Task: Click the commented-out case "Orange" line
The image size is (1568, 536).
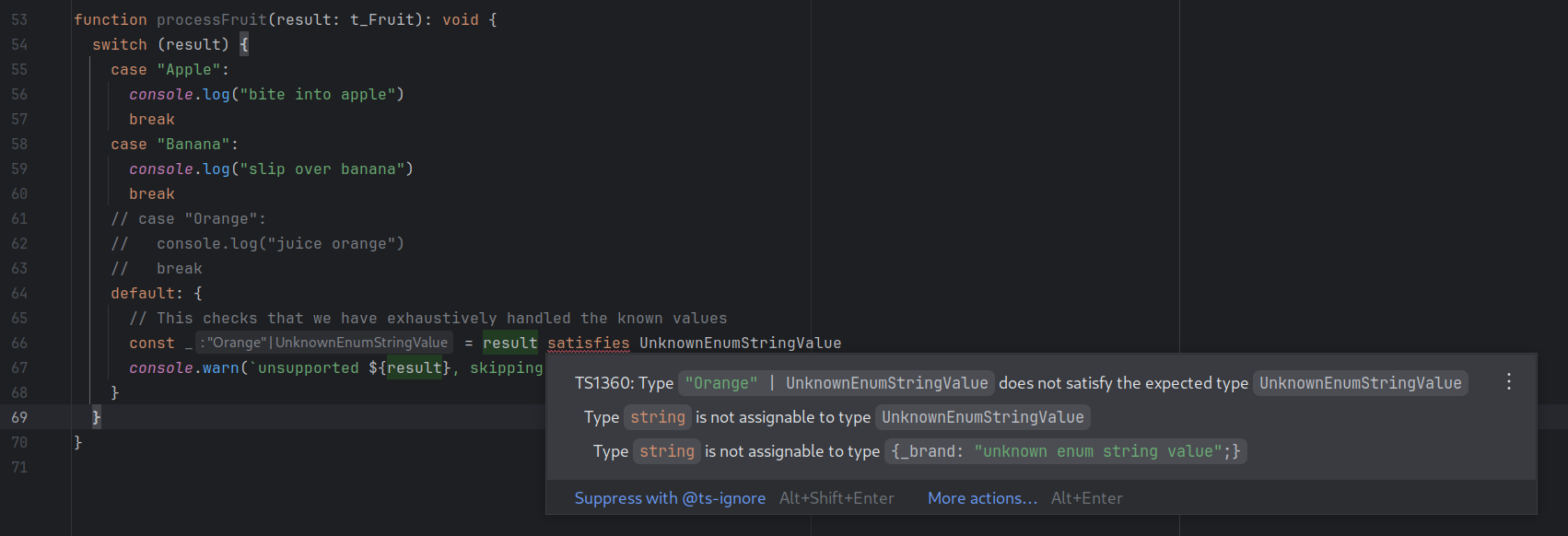Action: pyautogui.click(x=188, y=218)
